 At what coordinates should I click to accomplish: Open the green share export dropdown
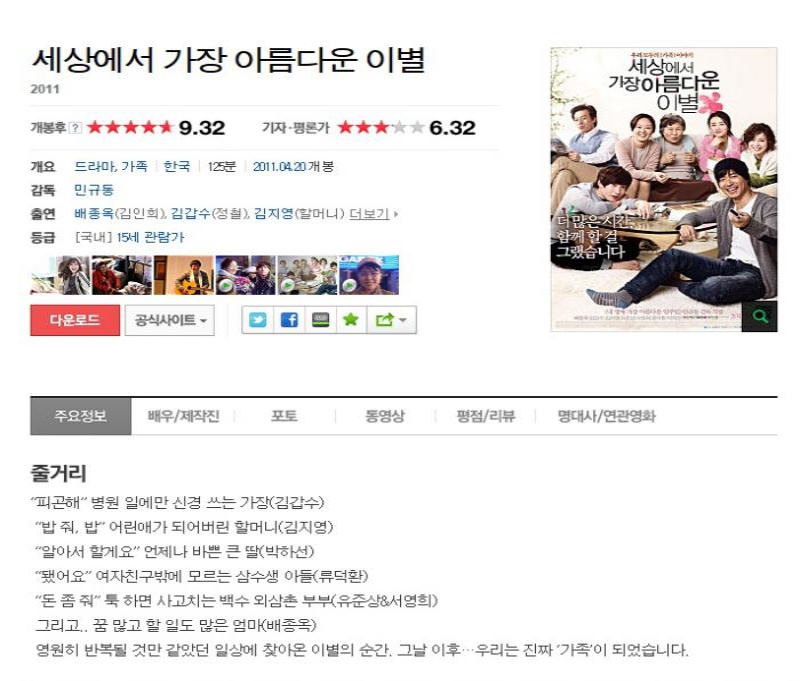tap(391, 320)
